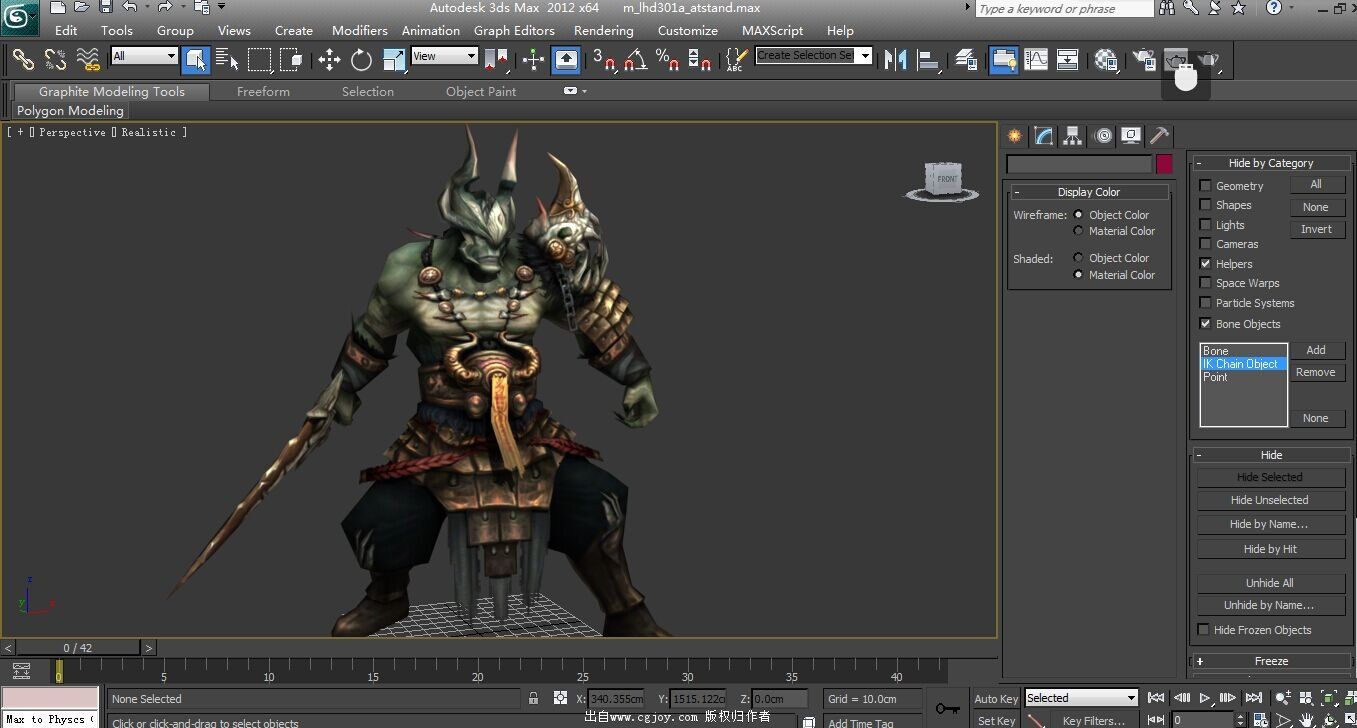Screen dimensions: 1357x728
Task: Open the Graph Editors menu
Action: (x=514, y=31)
